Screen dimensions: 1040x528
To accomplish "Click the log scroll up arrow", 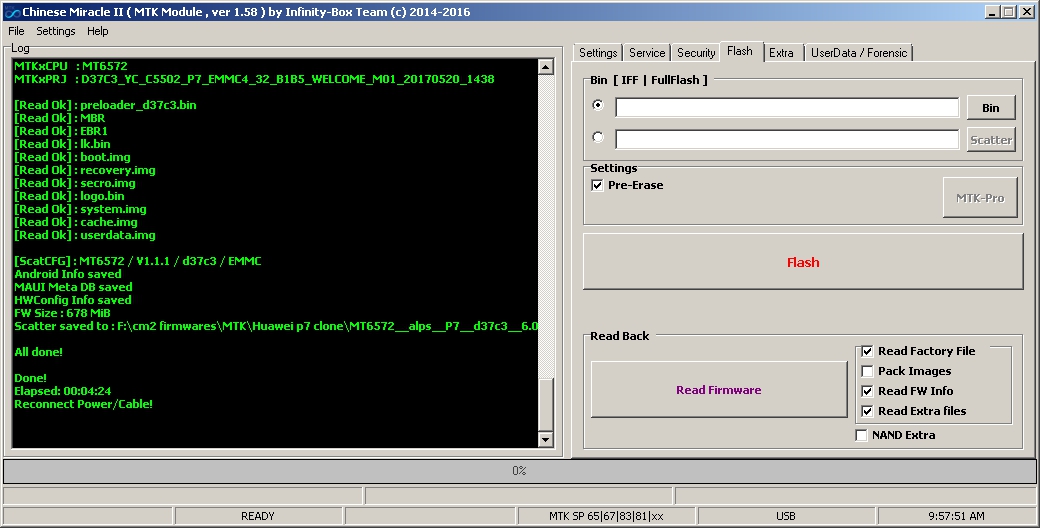I will (x=545, y=66).
